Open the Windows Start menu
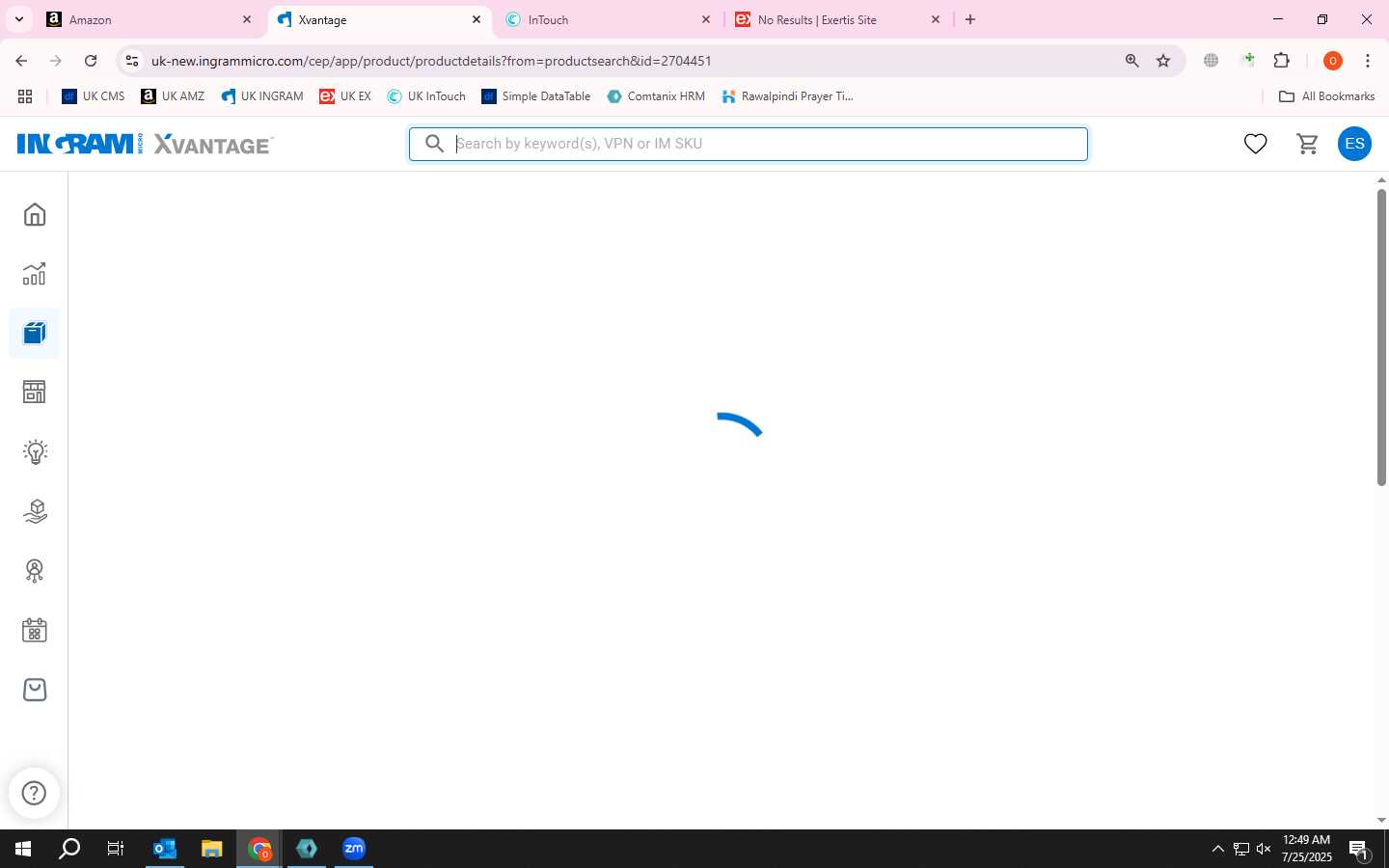Image resolution: width=1389 pixels, height=868 pixels. click(23, 849)
